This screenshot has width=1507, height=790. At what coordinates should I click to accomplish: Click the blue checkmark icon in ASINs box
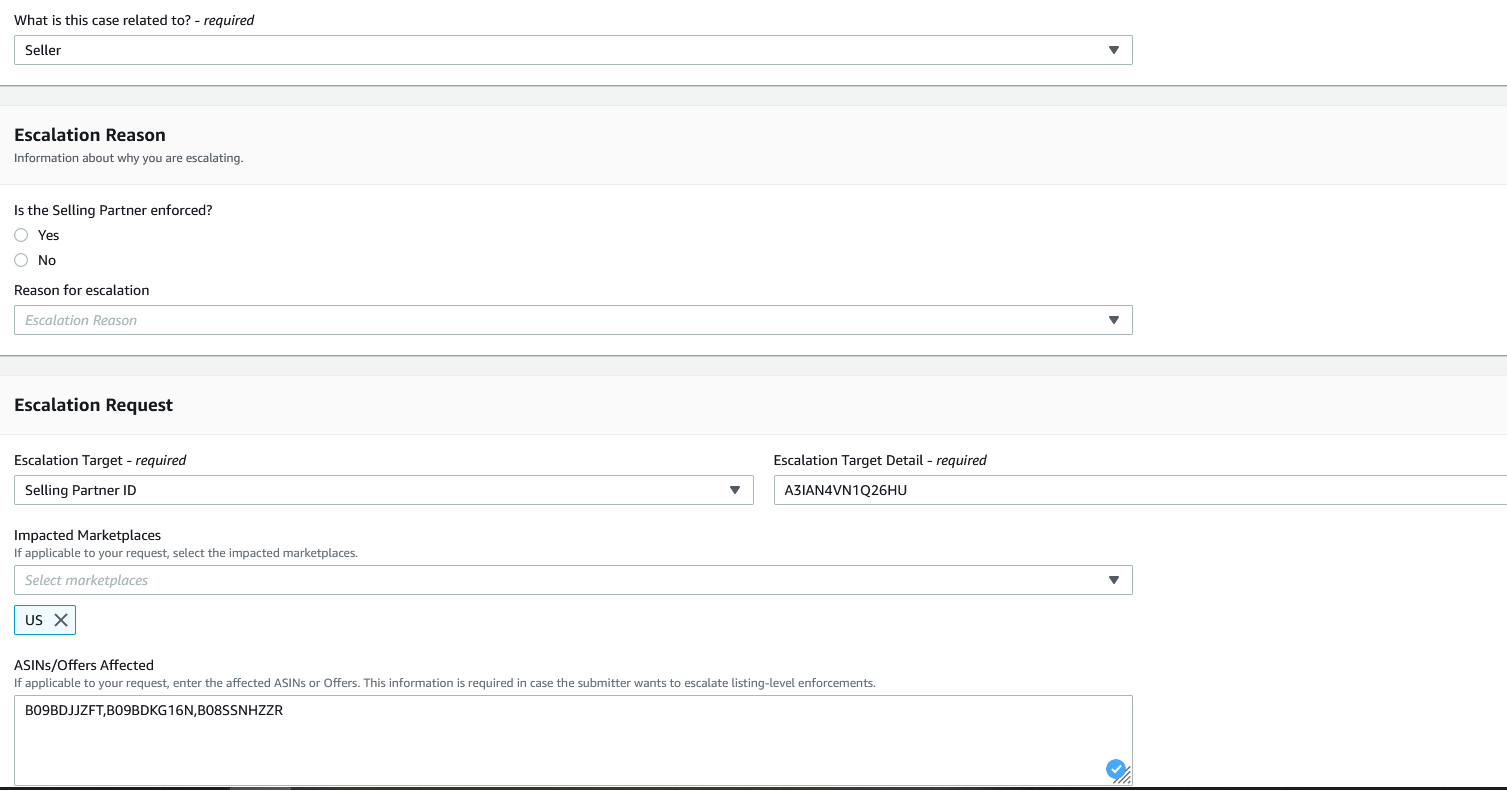pyautogui.click(x=1115, y=769)
